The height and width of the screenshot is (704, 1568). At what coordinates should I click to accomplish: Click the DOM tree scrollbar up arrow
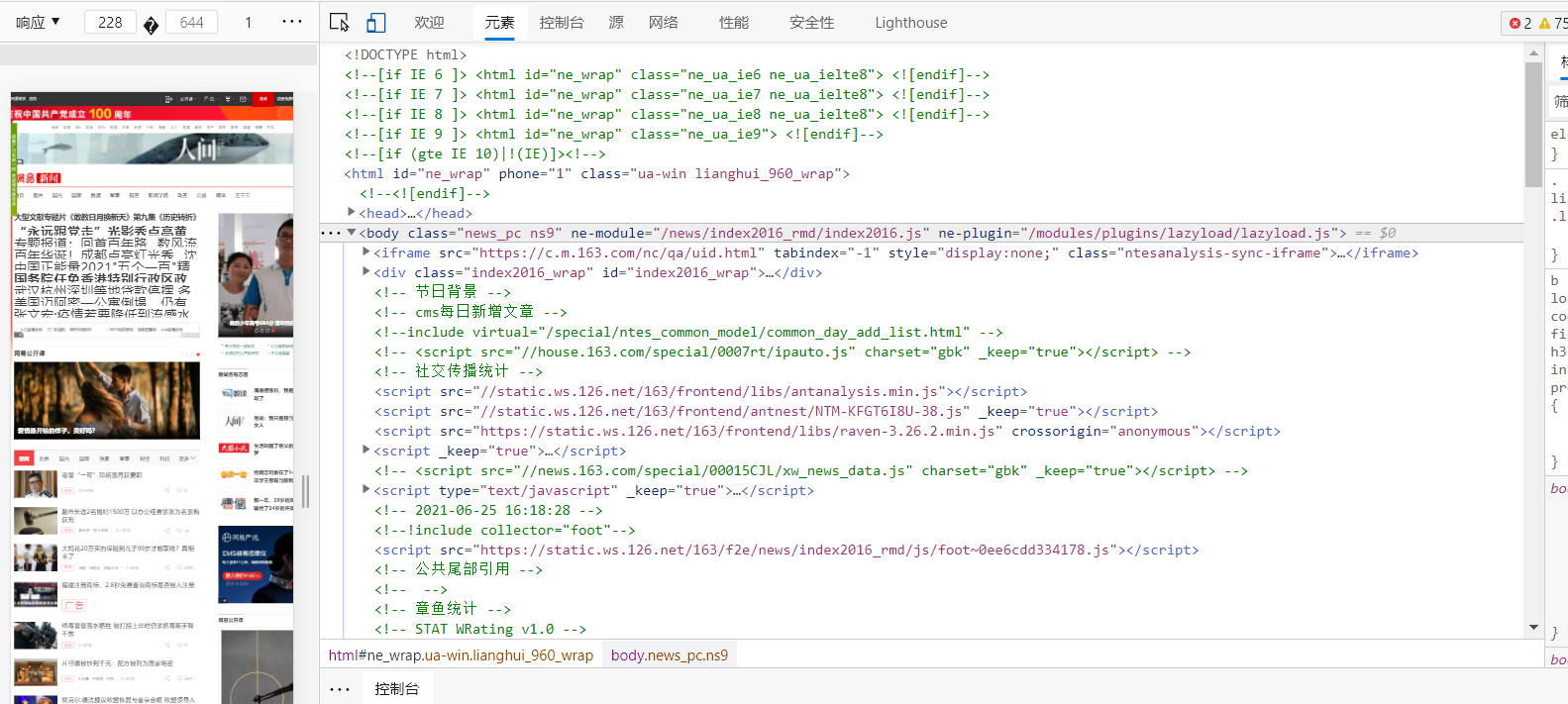(1533, 52)
